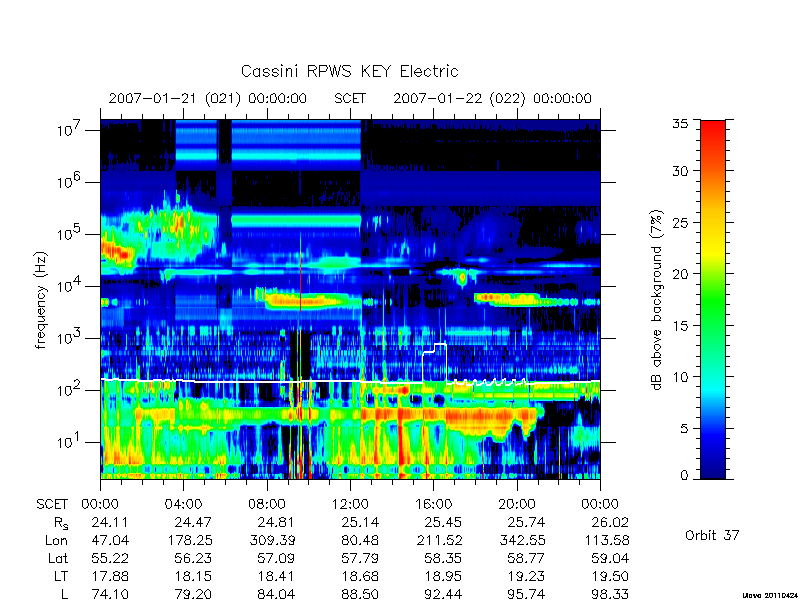Click the colorbar tick value 15
The width and height of the screenshot is (800, 600).
[x=680, y=326]
